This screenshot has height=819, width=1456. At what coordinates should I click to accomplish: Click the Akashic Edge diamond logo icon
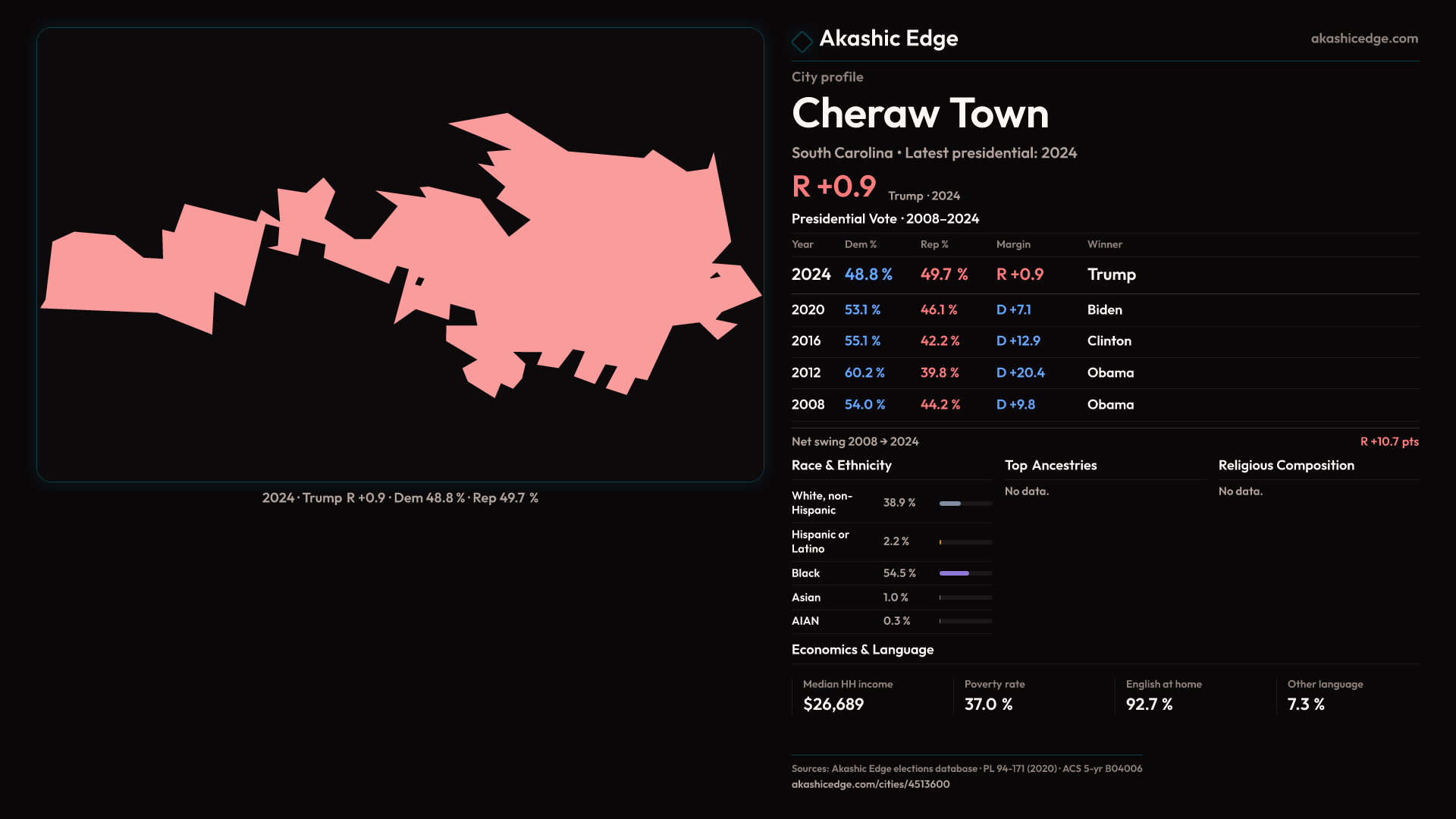pos(802,41)
